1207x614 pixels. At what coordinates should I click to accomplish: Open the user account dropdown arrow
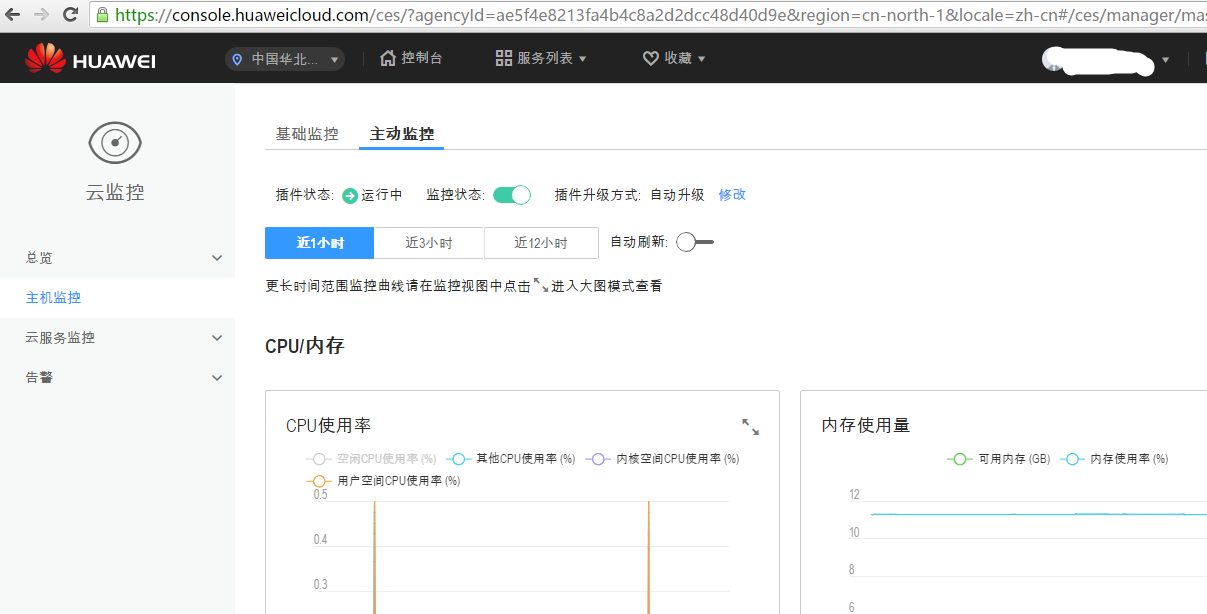pyautogui.click(x=1166, y=60)
